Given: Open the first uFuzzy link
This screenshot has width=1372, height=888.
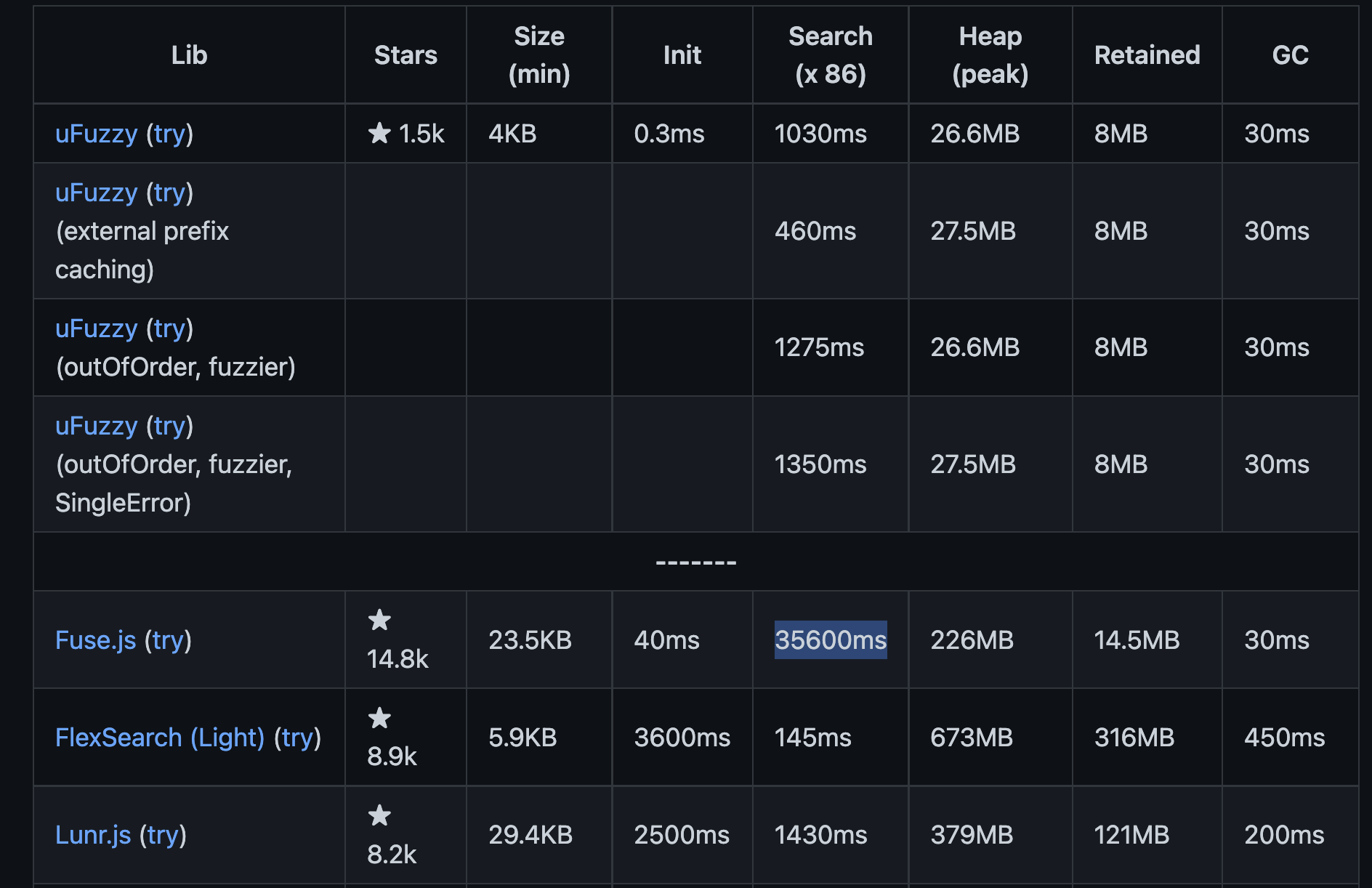Looking at the screenshot, I should pos(97,134).
